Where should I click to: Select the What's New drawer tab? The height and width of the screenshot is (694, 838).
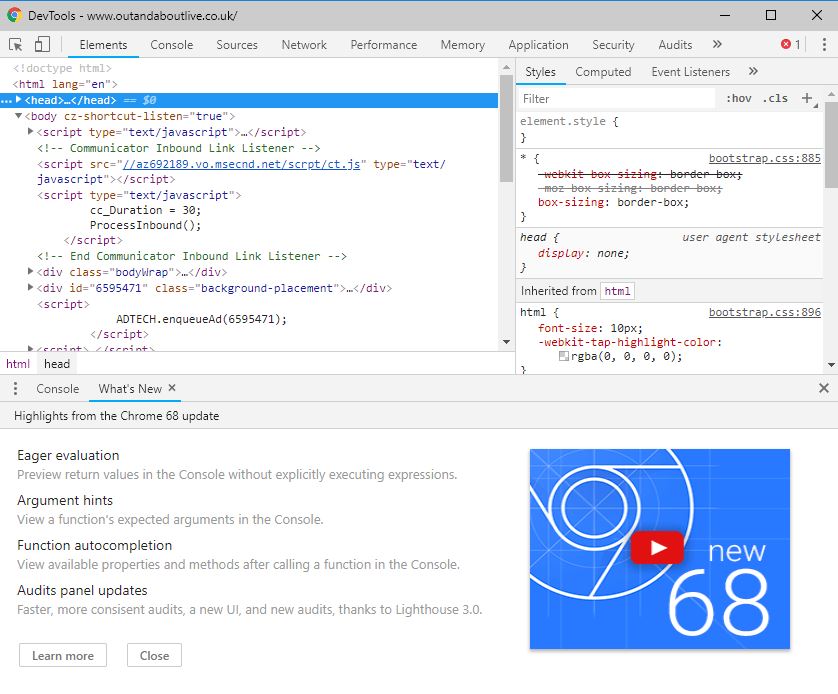tap(130, 389)
